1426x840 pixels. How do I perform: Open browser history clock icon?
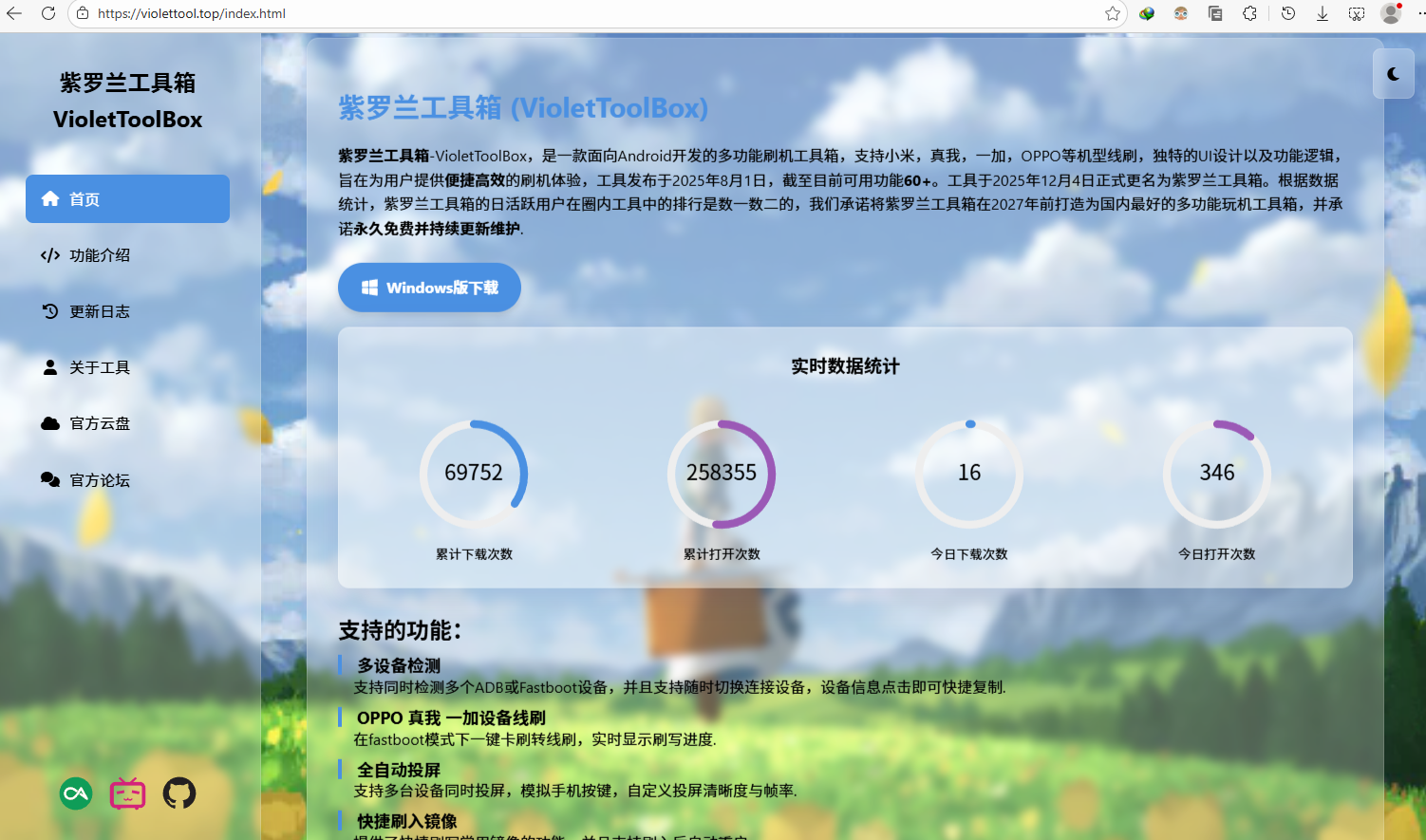(x=1288, y=13)
